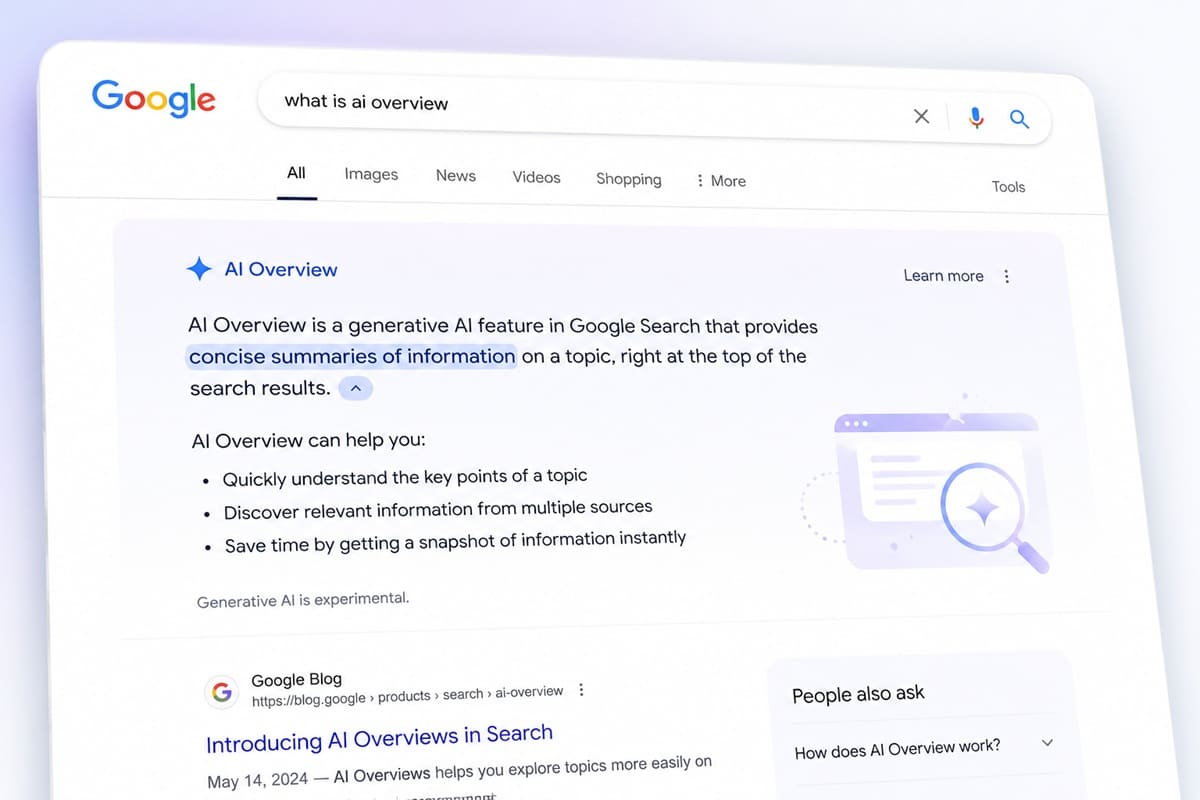
Task: Open the search Tools options
Action: 1008,186
